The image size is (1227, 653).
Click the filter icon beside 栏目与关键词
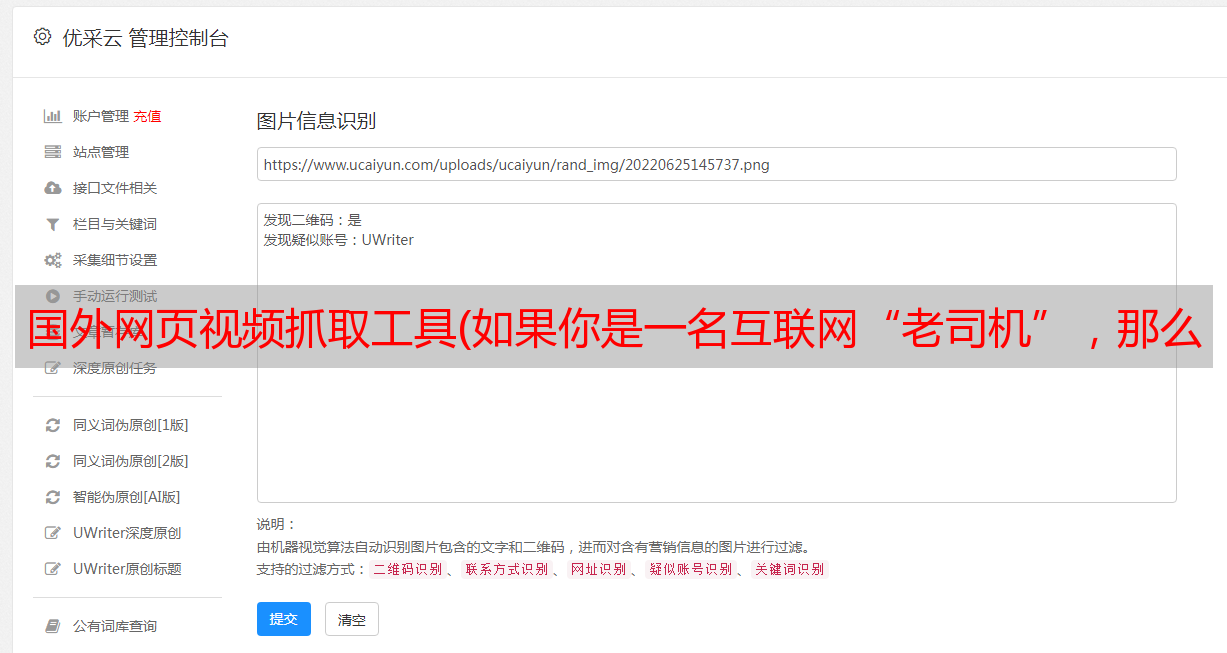point(53,224)
